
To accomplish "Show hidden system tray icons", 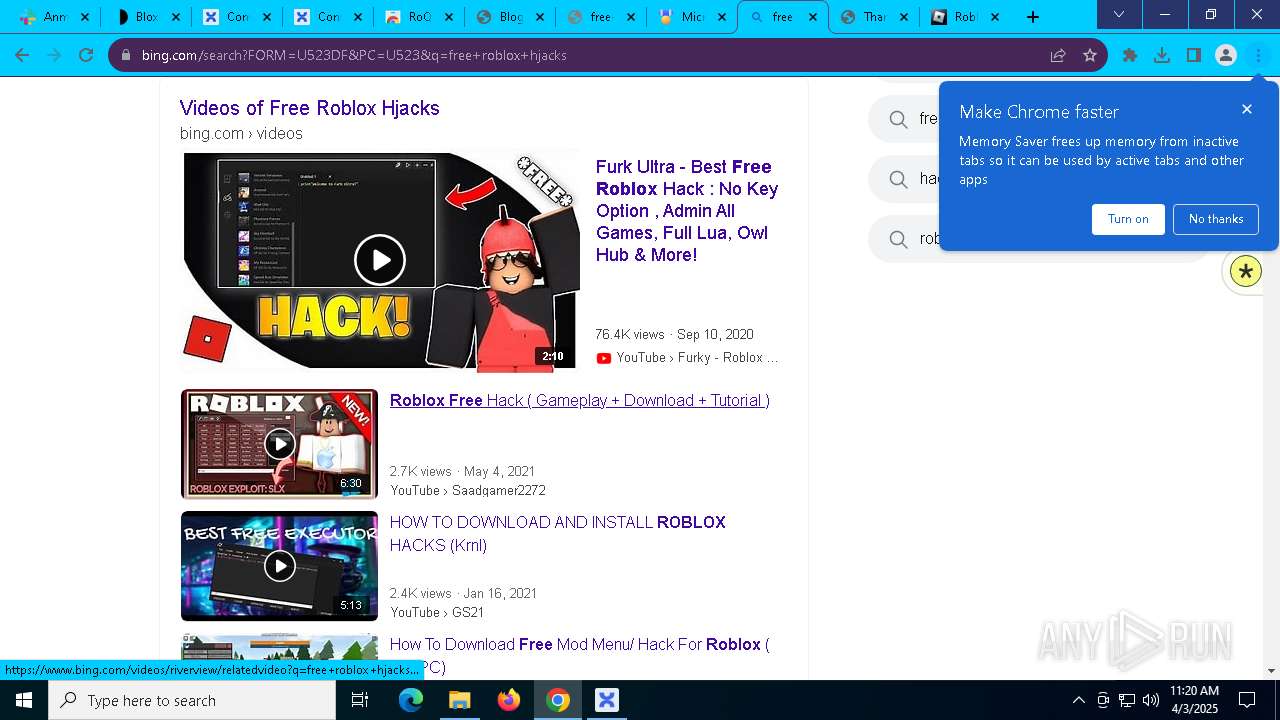I will click(1078, 700).
